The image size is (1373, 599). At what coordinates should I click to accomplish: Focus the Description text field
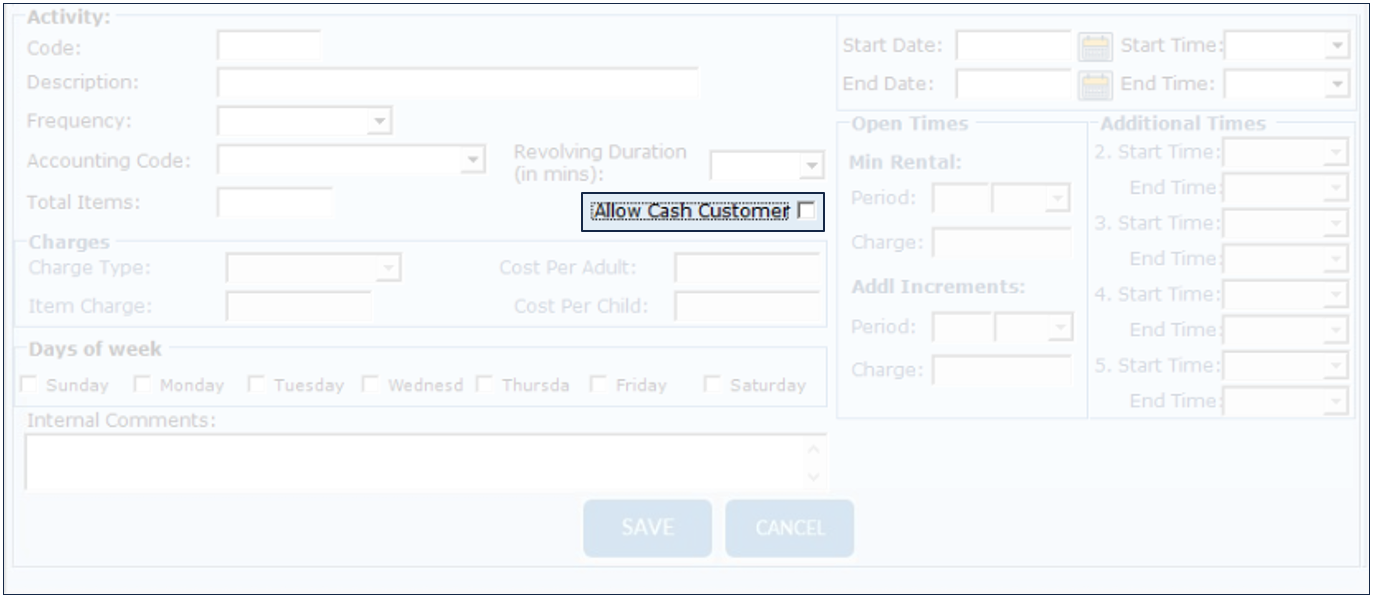[457, 83]
